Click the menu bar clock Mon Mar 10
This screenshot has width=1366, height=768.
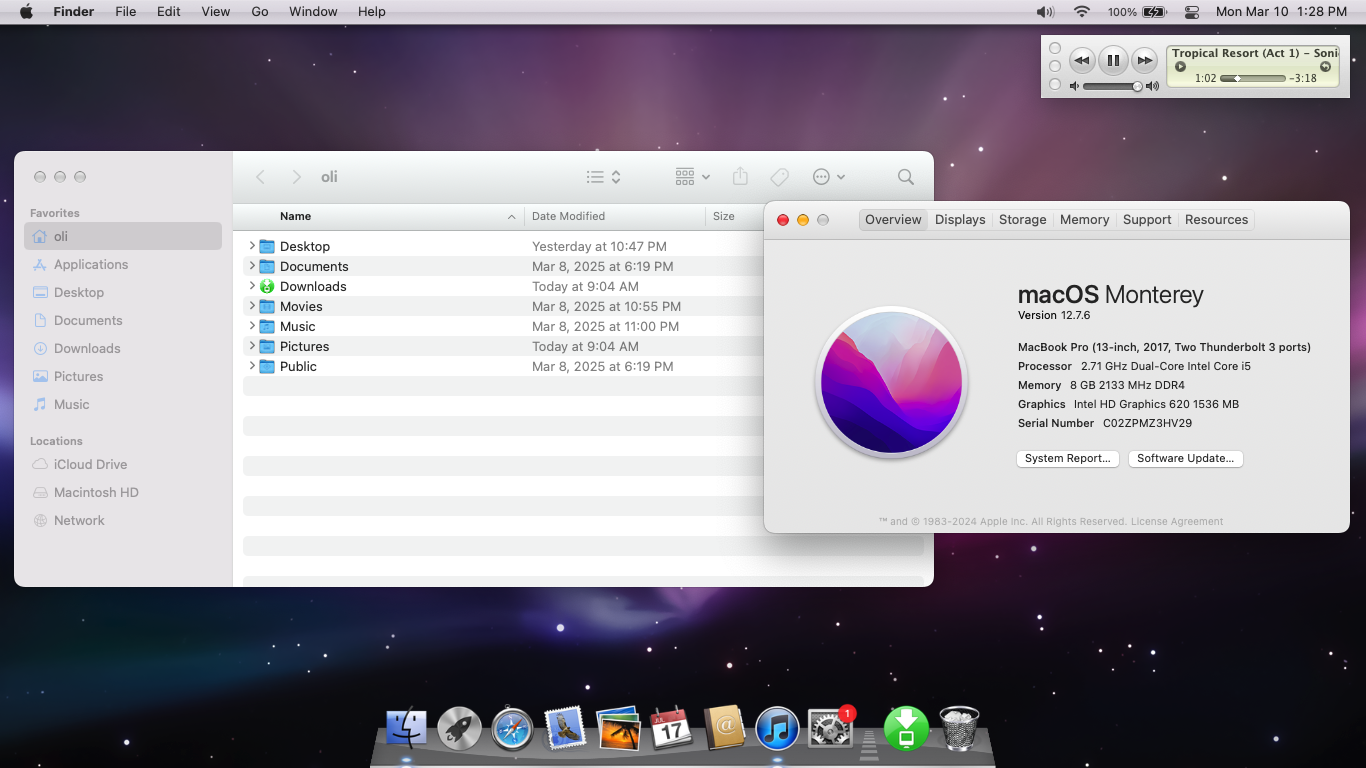point(1281,12)
